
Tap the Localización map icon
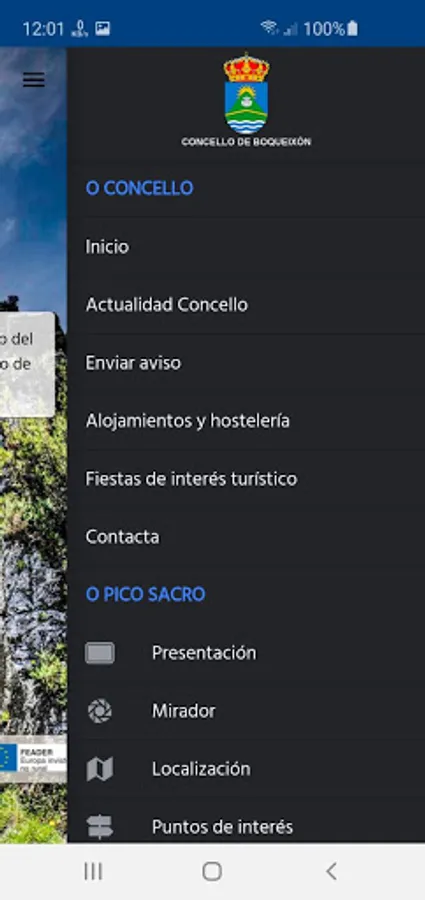pos(100,769)
